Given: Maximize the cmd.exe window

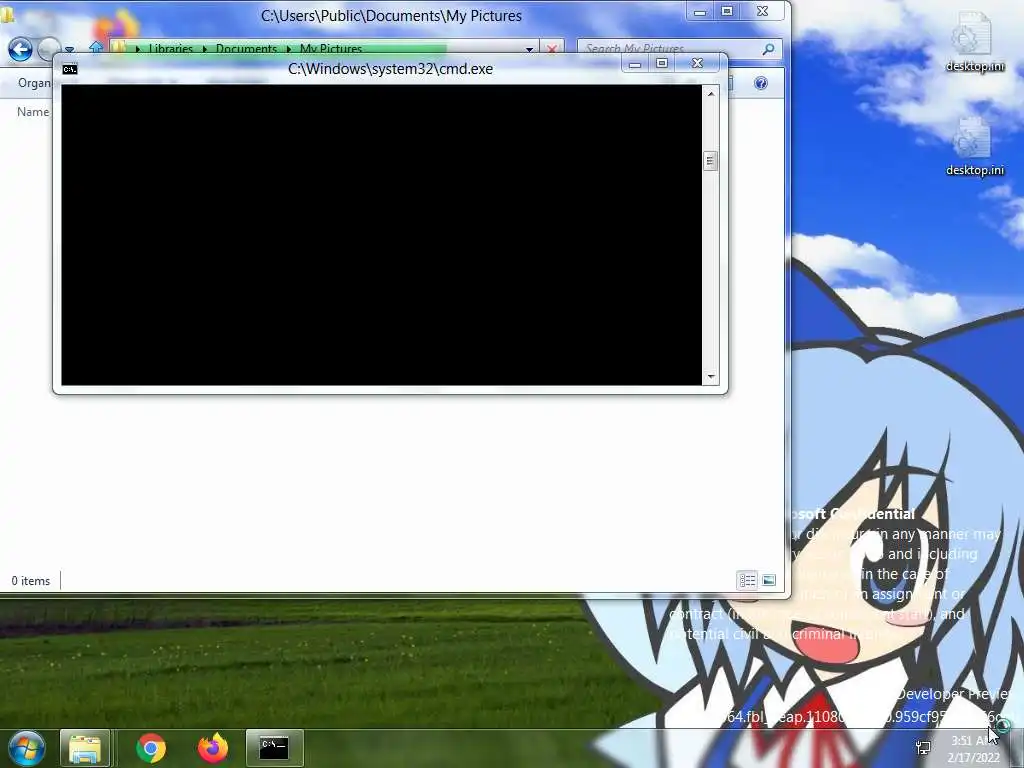Looking at the screenshot, I should click(662, 63).
